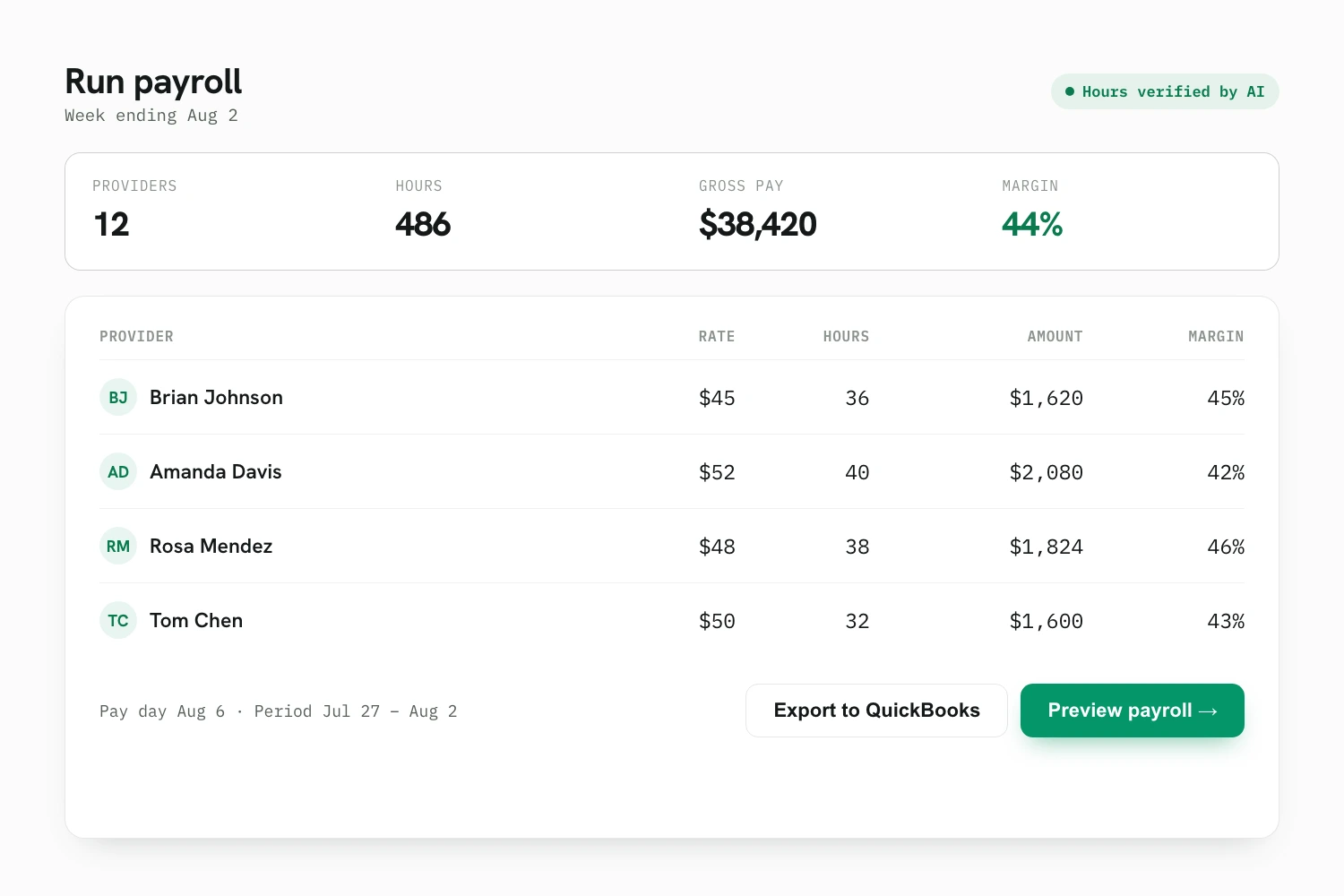Open Amanda Davis's provider row
The width and height of the screenshot is (1344, 896).
[x=672, y=471]
